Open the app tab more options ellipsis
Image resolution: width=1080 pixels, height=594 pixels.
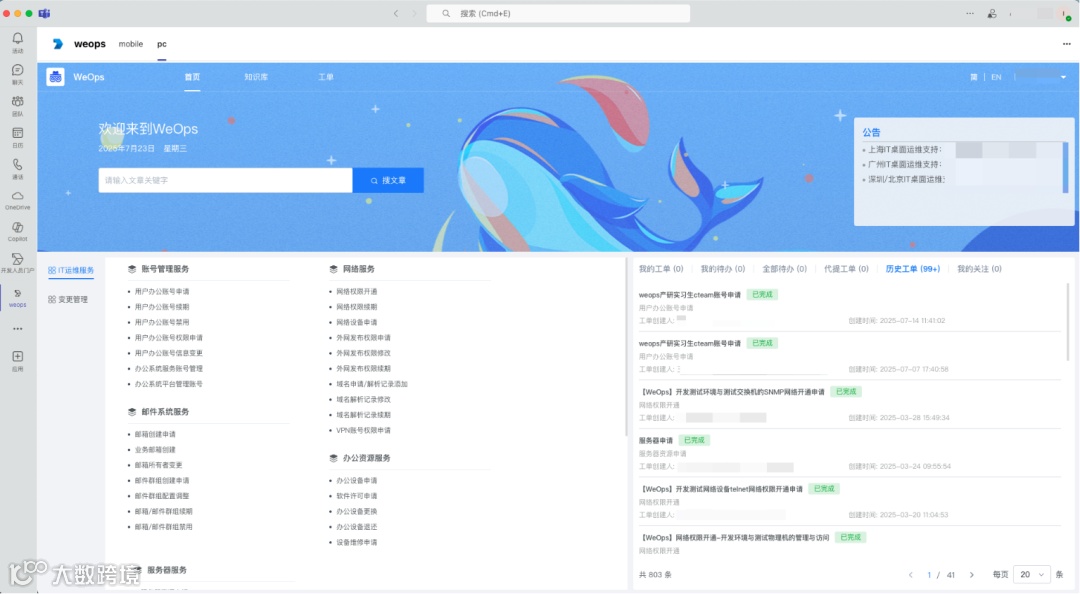(1066, 43)
